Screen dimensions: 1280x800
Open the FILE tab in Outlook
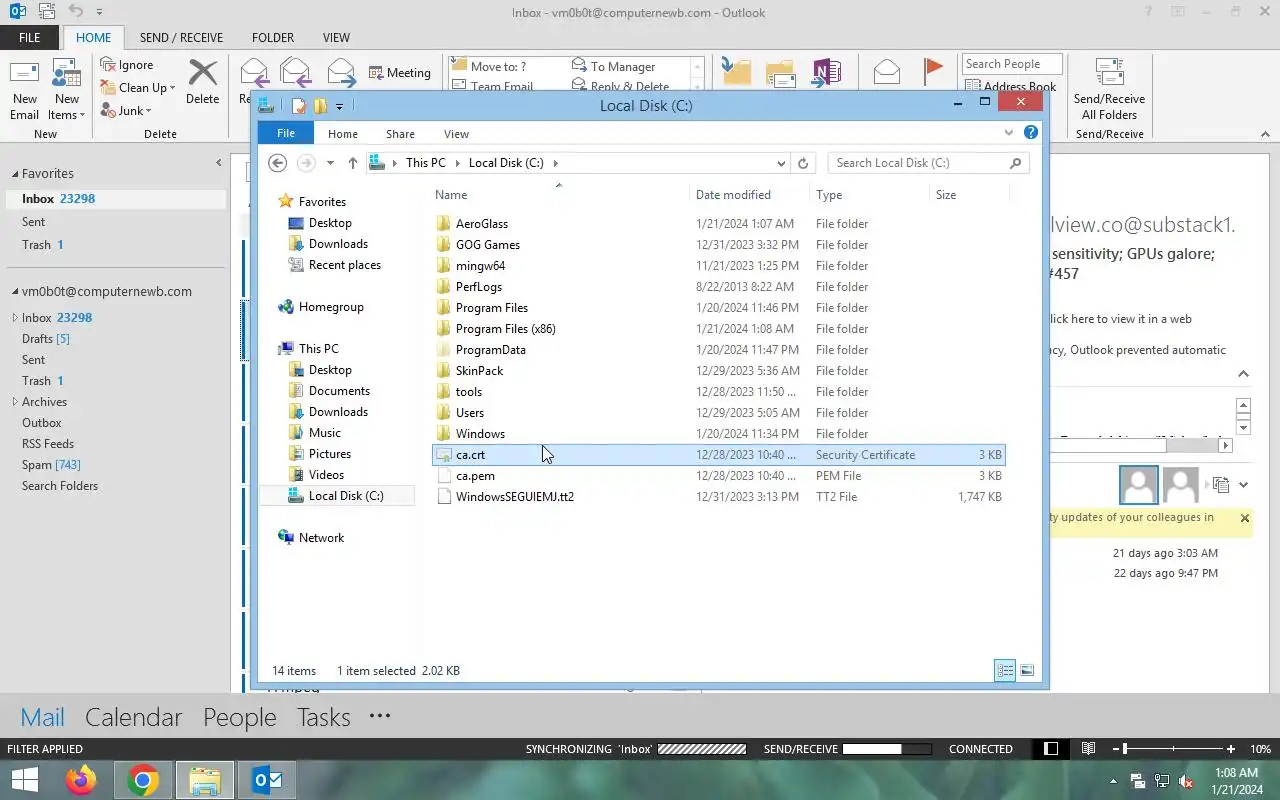point(30,38)
